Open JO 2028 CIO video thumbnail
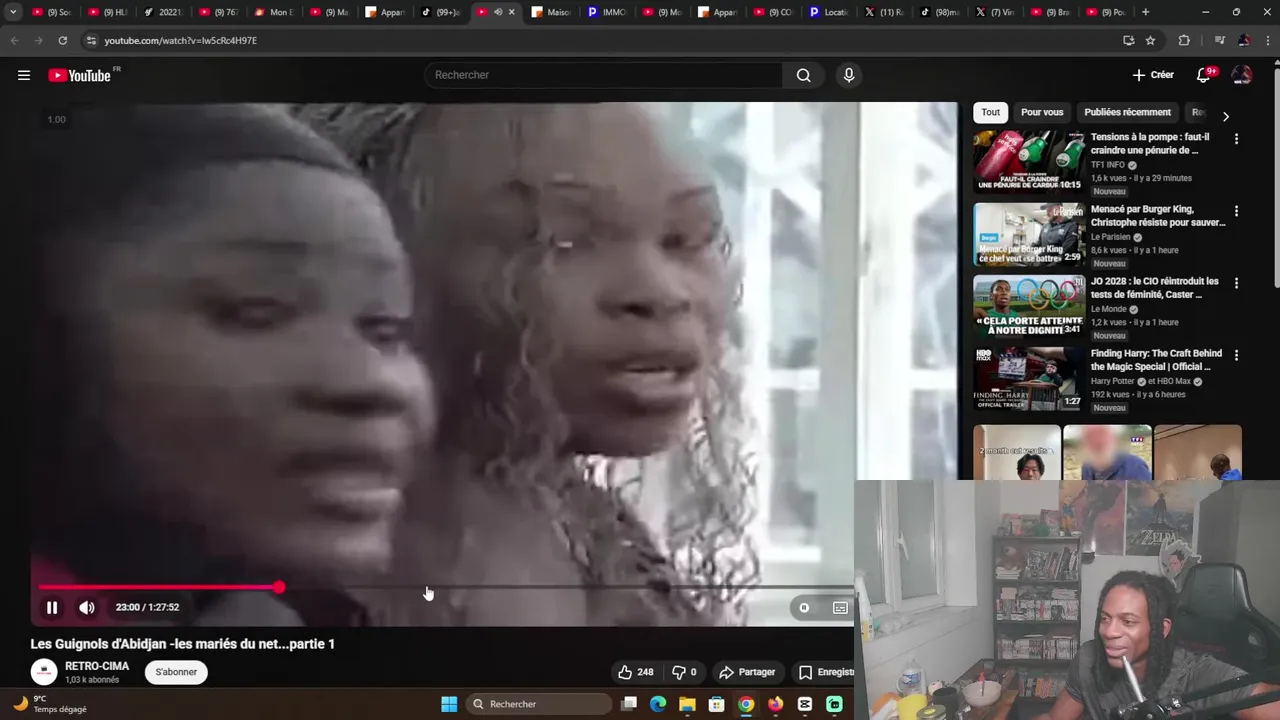The image size is (1280, 720). (x=1029, y=306)
